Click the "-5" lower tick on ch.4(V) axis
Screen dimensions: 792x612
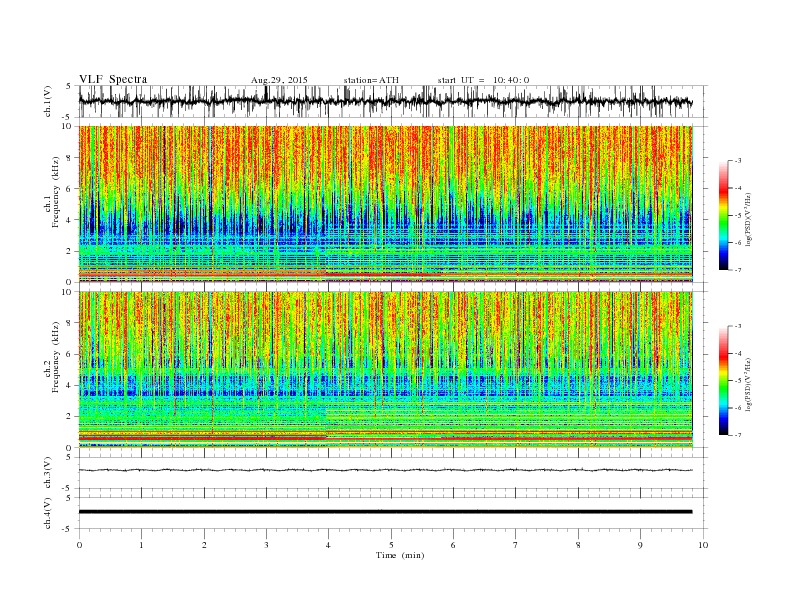click(68, 529)
